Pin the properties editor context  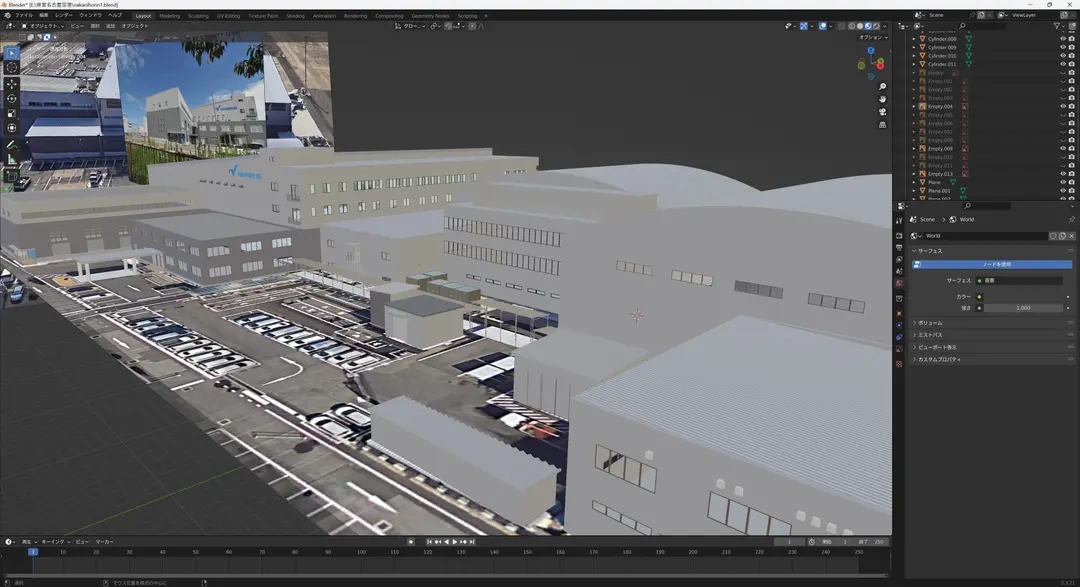1071,219
